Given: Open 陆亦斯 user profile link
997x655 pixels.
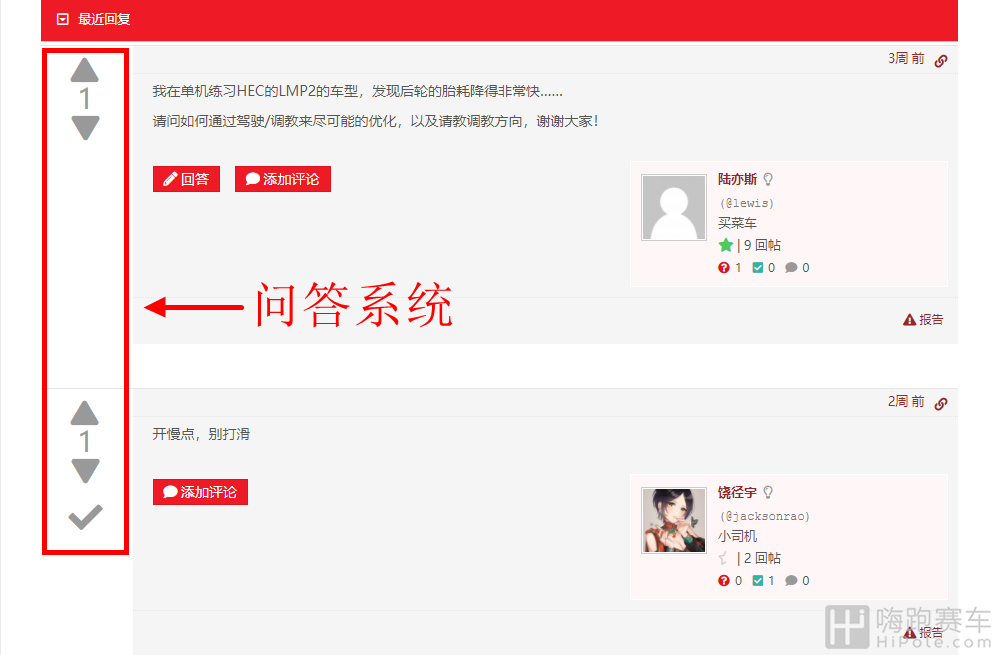Looking at the screenshot, I should pos(738,179).
